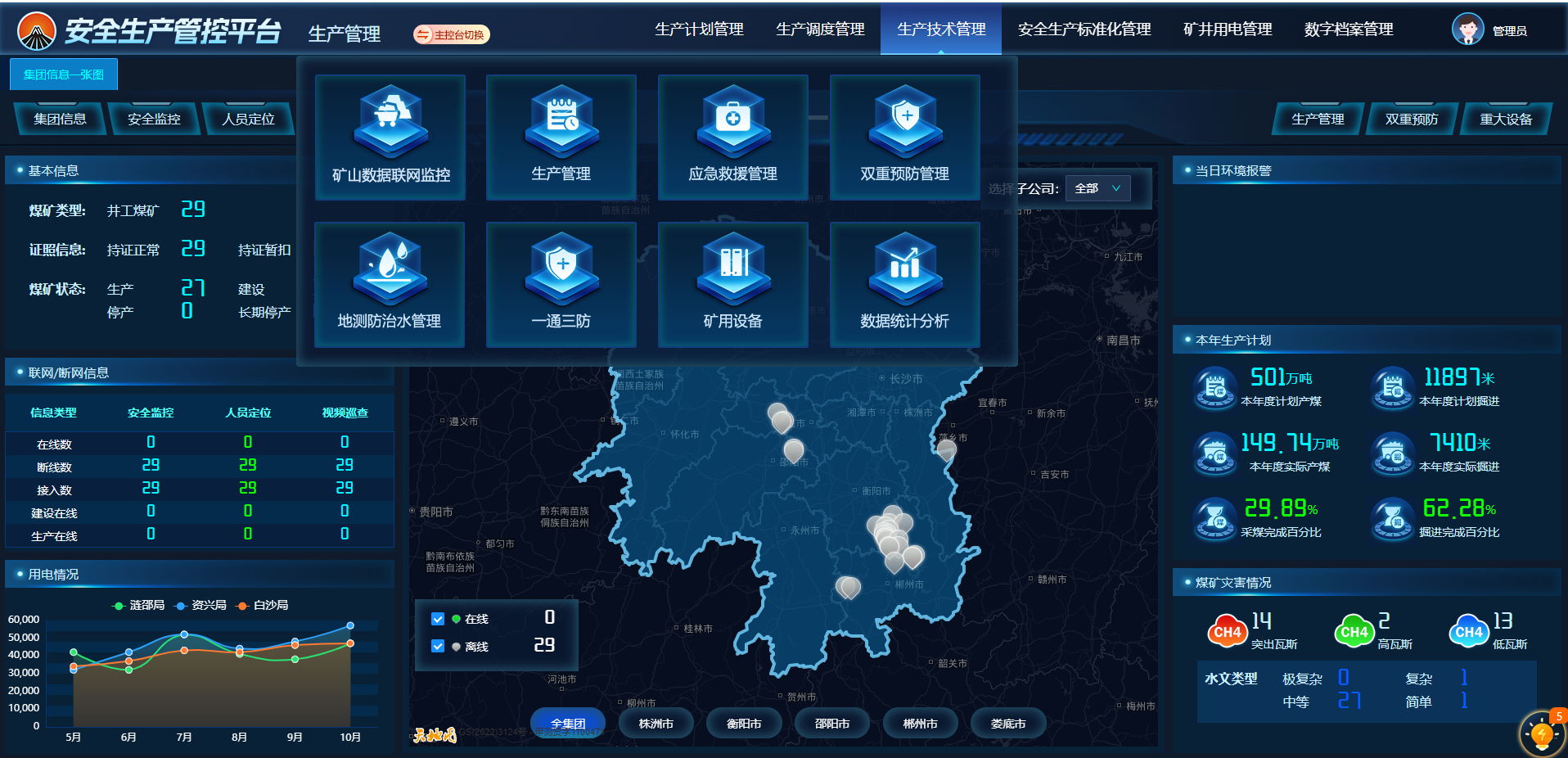Expand the 生产技术管理 navigation menu
Screen dimensions: 1568x758
click(x=941, y=29)
